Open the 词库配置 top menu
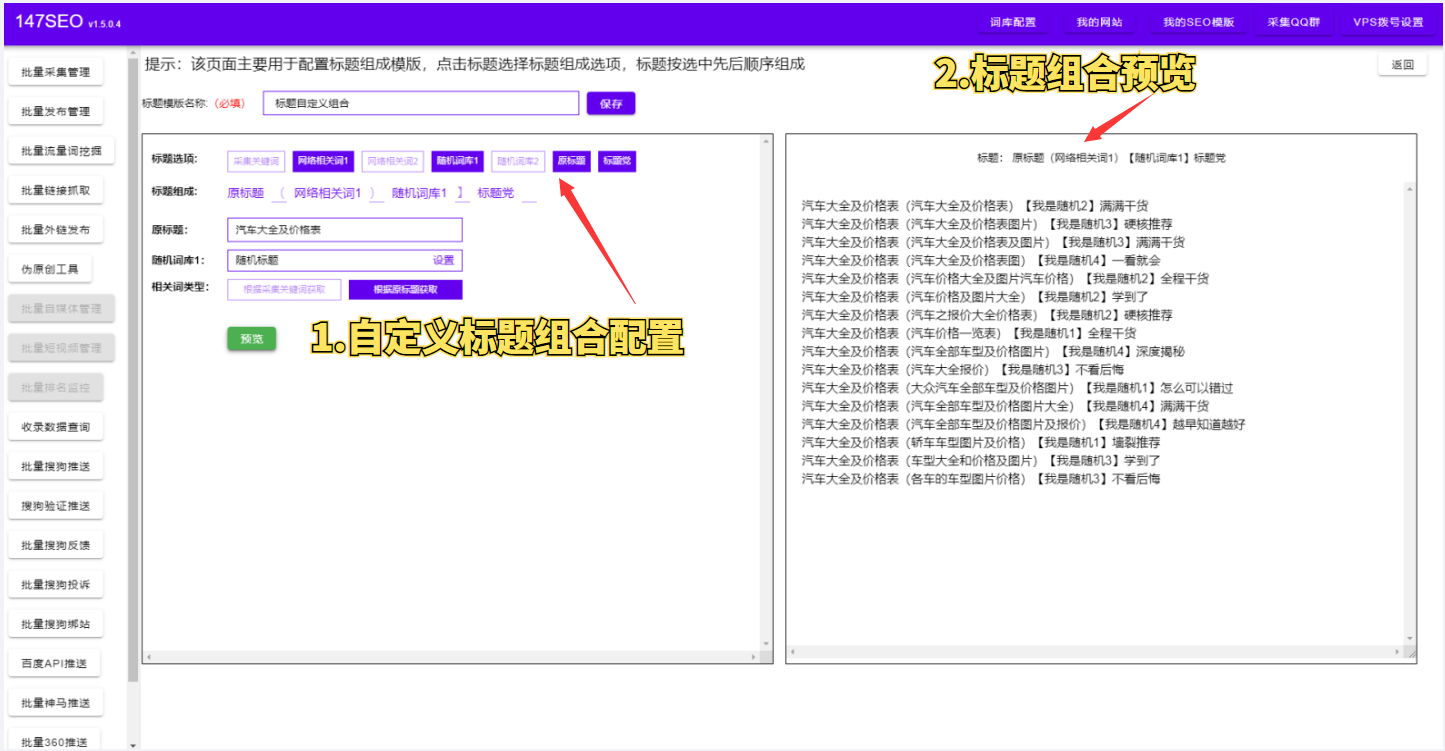The height and width of the screenshot is (751, 1445). [1013, 23]
